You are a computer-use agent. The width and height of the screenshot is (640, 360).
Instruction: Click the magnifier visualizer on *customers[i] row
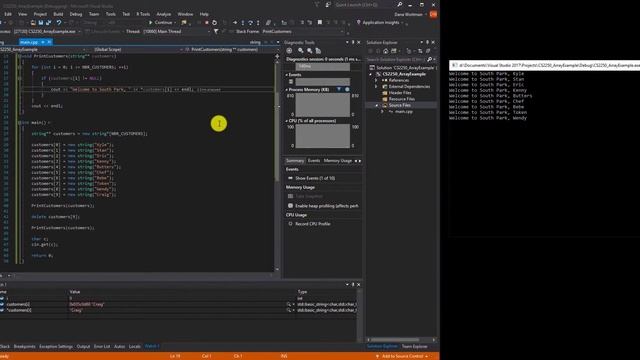pos(289,310)
